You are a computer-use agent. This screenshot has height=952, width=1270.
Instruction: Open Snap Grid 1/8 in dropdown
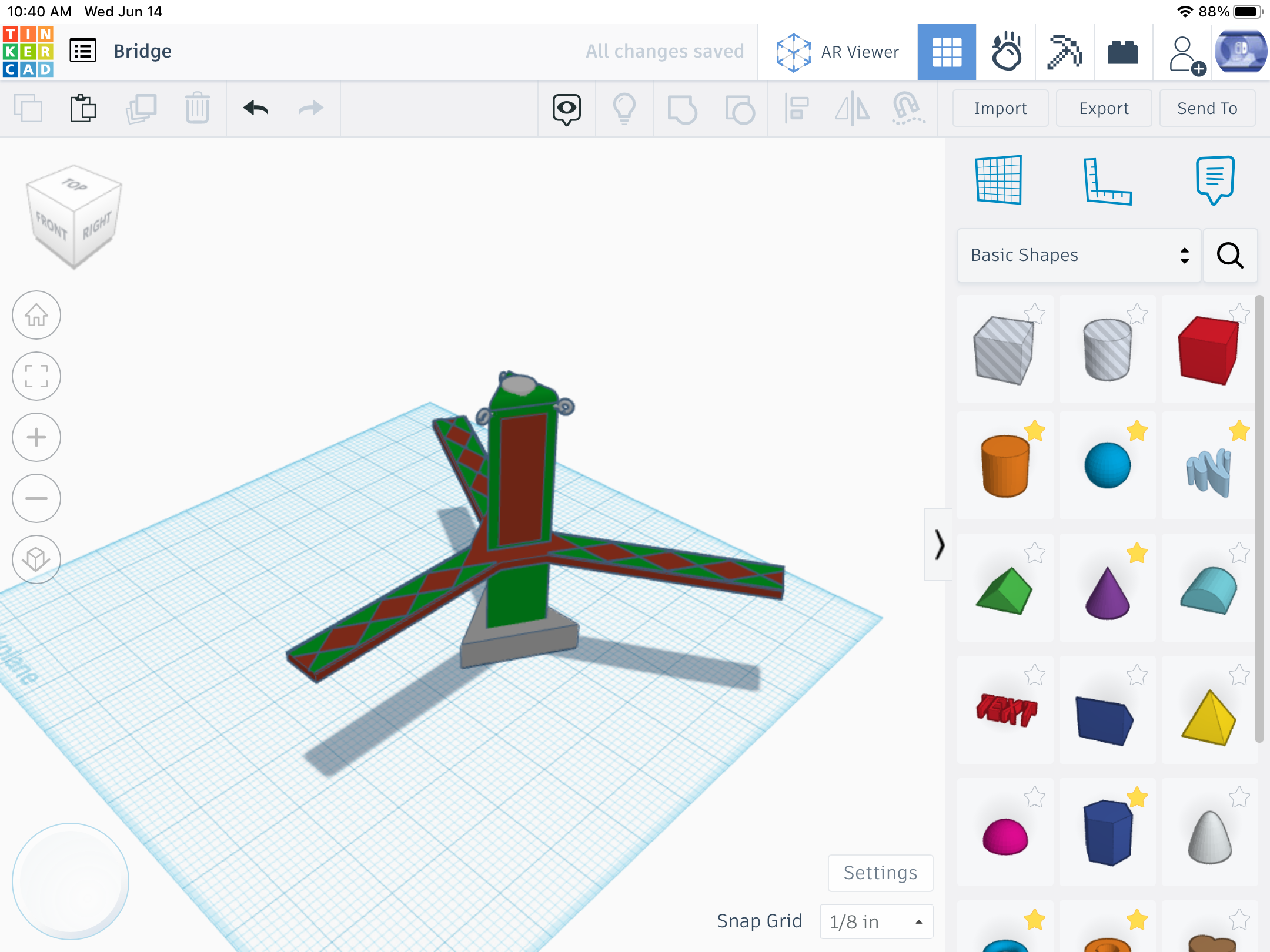coord(875,921)
